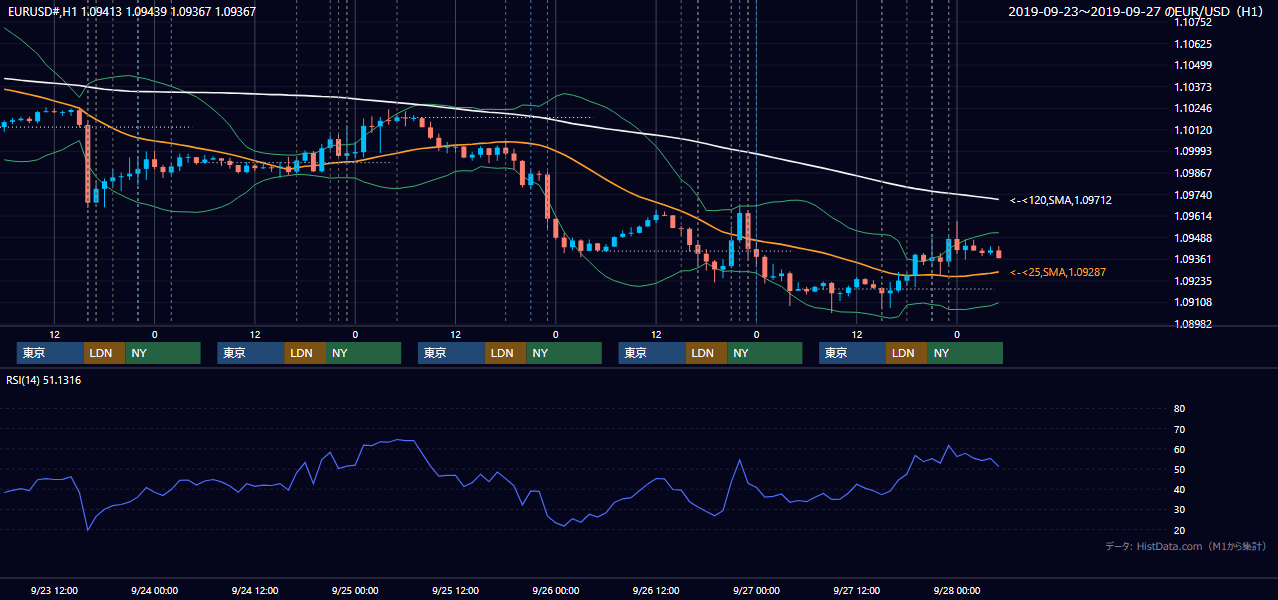The height and width of the screenshot is (600, 1278).
Task: Click the 1.09361 price axis label
Action: [x=1192, y=259]
